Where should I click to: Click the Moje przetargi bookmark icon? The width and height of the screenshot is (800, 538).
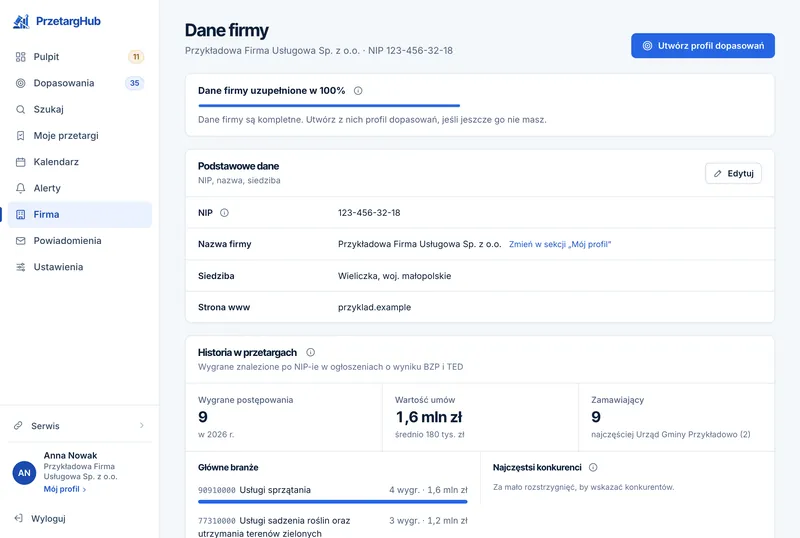pyautogui.click(x=20, y=136)
